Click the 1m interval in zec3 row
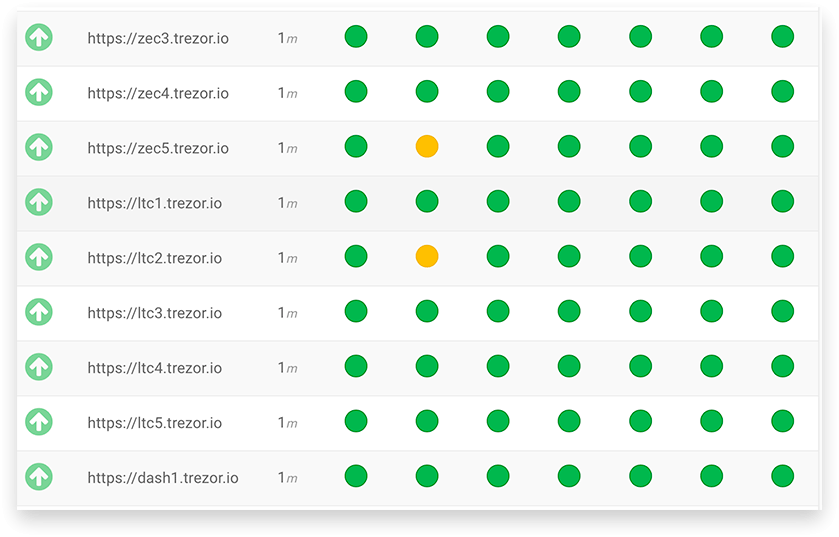839x537 pixels. 288,39
